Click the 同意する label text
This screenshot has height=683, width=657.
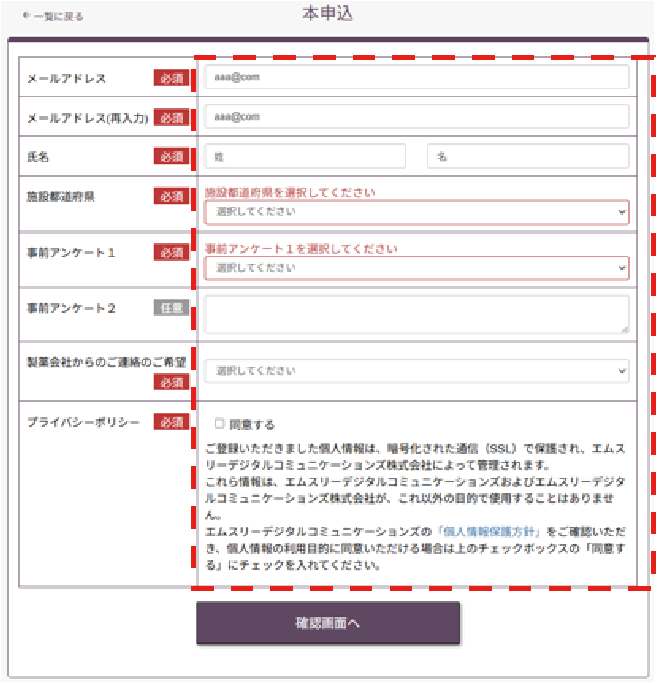tap(252, 424)
